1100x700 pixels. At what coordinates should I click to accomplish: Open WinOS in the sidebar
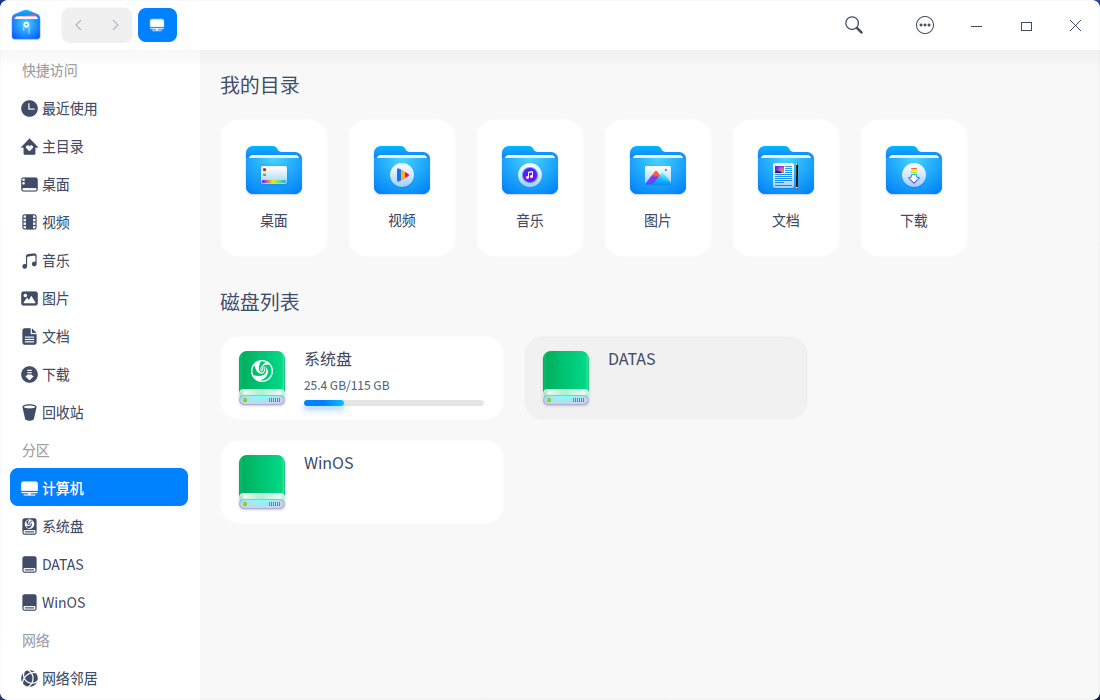[x=99, y=603]
